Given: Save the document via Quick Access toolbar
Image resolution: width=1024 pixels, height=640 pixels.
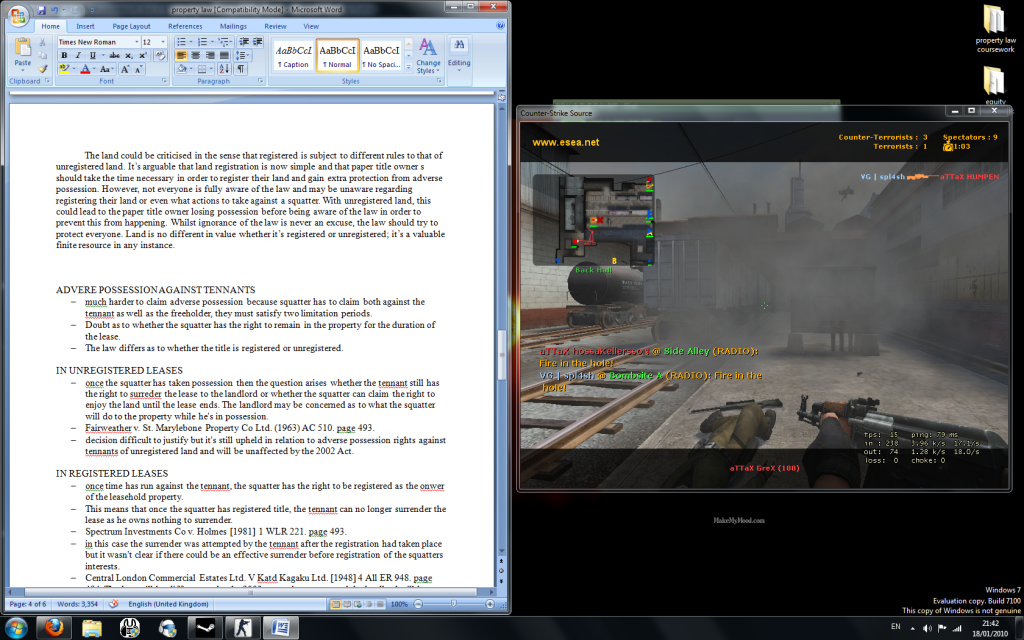Looking at the screenshot, I should (41, 10).
